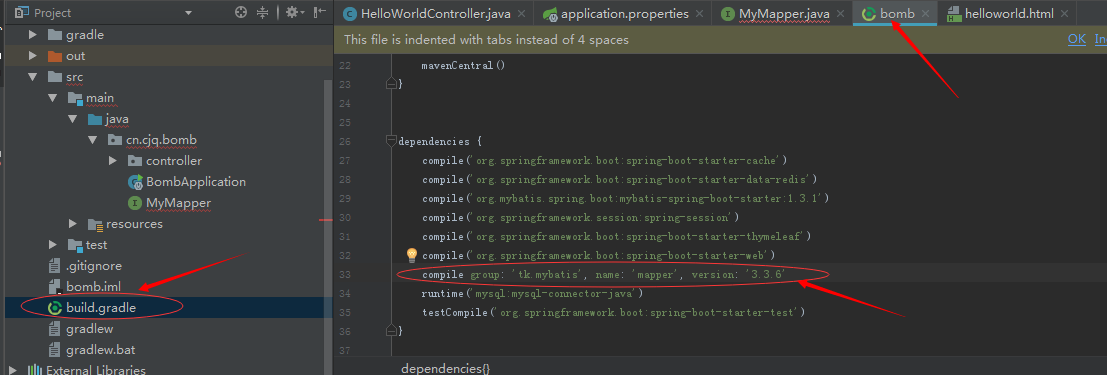Image resolution: width=1107 pixels, height=375 pixels.
Task: Hide the Project panel with the hide icon
Action: tap(320, 12)
